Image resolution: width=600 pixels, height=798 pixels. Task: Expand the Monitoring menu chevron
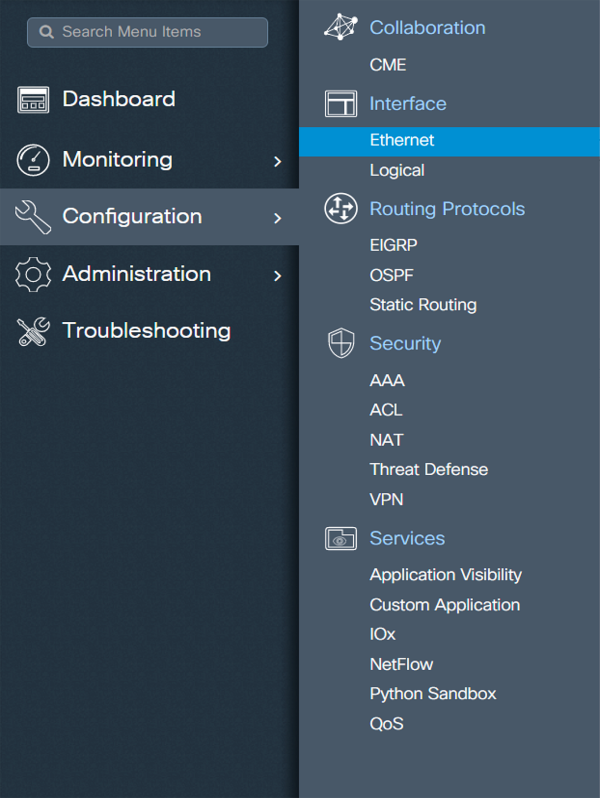[x=277, y=161]
